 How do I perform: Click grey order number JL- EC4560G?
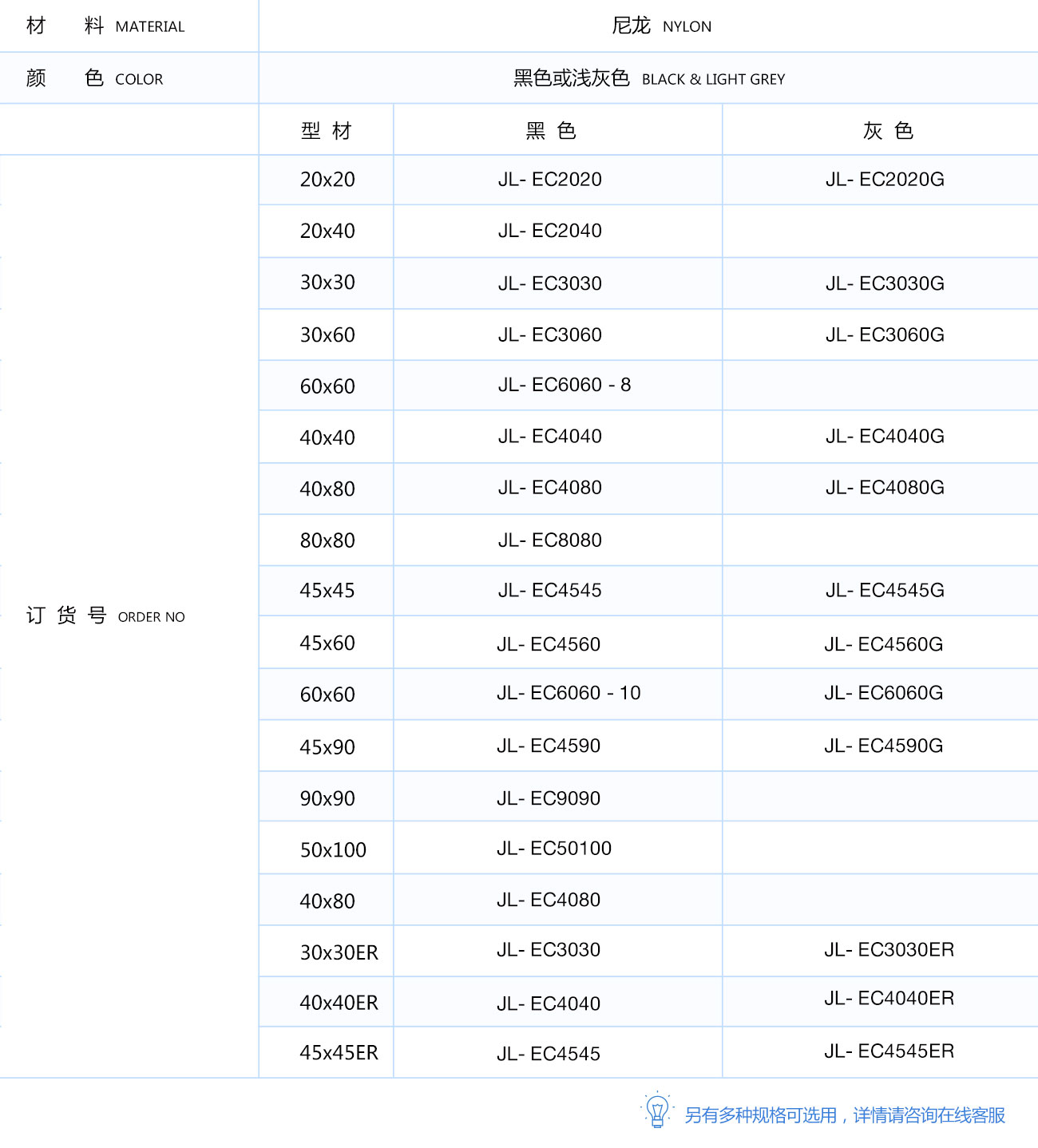883,644
